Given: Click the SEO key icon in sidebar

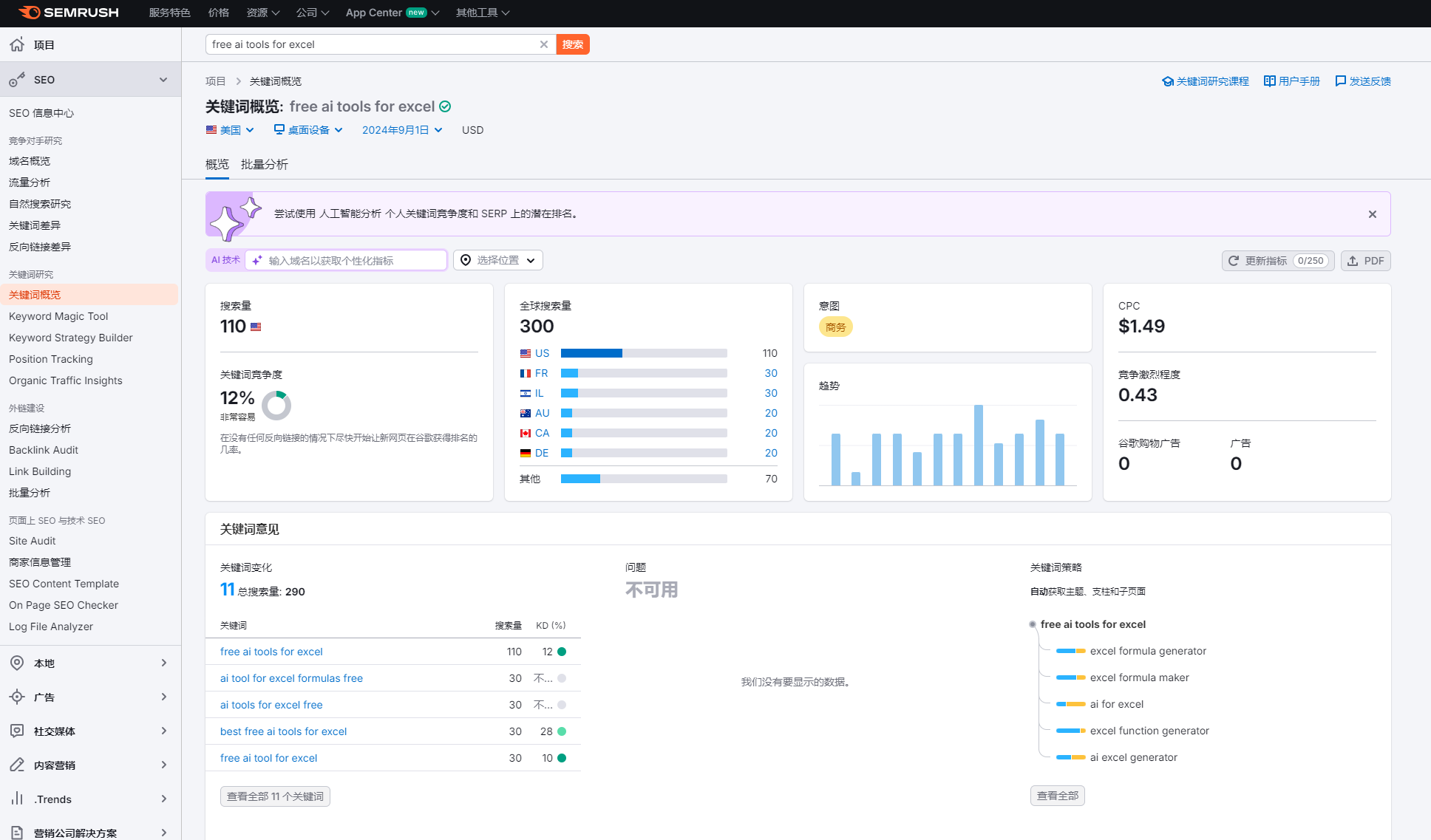Looking at the screenshot, I should (x=17, y=80).
